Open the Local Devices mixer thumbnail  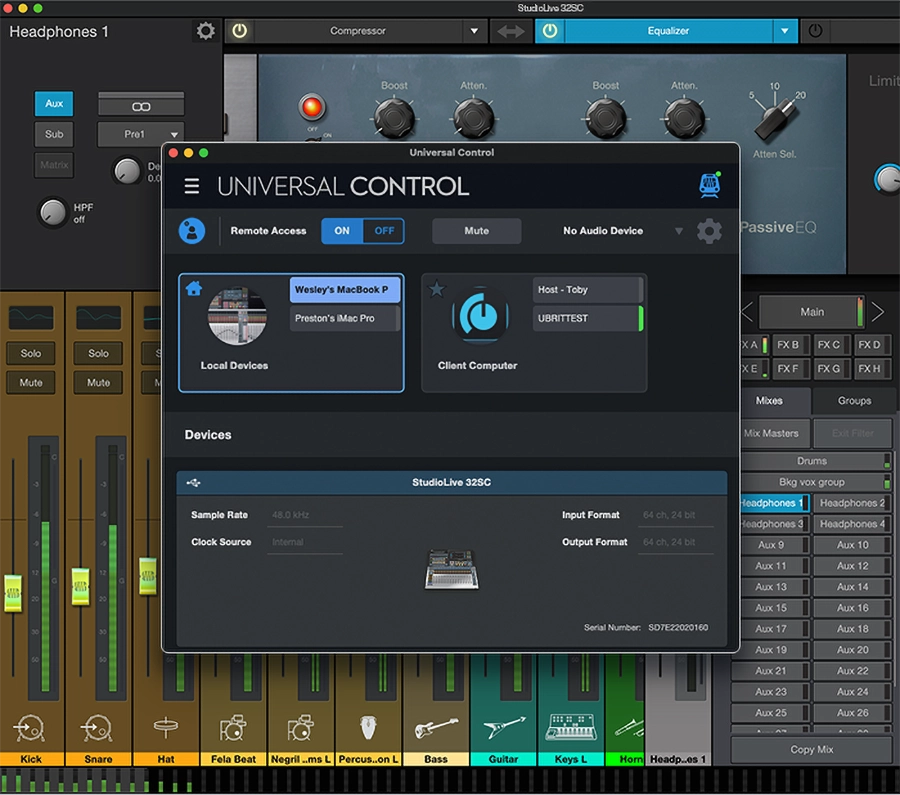point(237,316)
